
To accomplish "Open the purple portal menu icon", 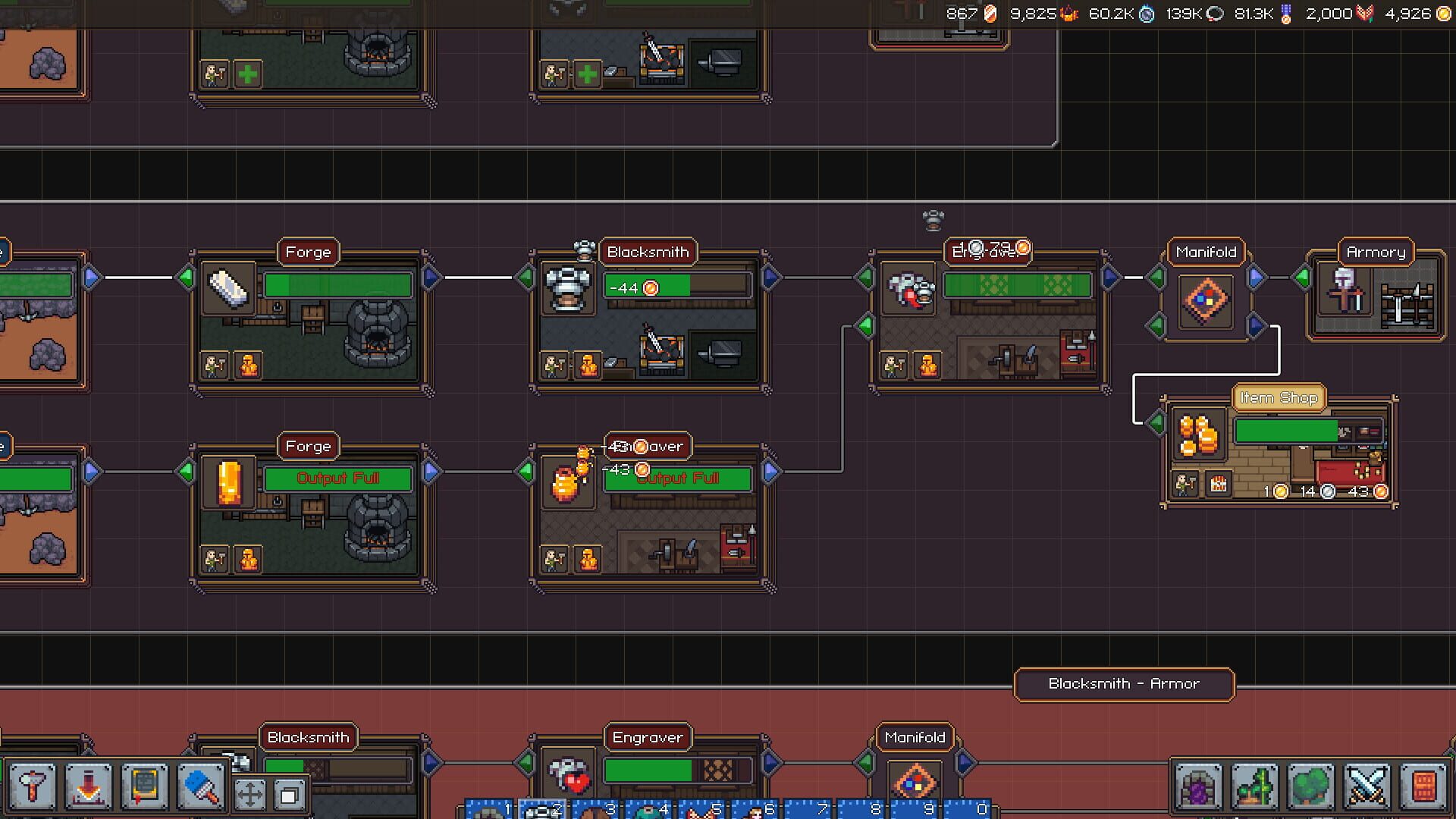I will pos(1199,786).
